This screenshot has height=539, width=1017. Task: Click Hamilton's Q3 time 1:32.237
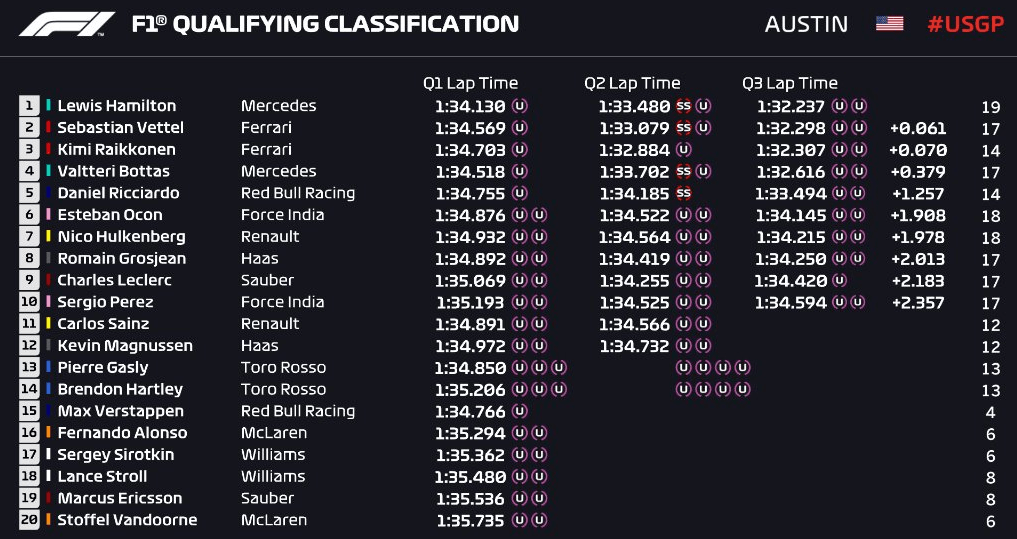click(x=791, y=106)
